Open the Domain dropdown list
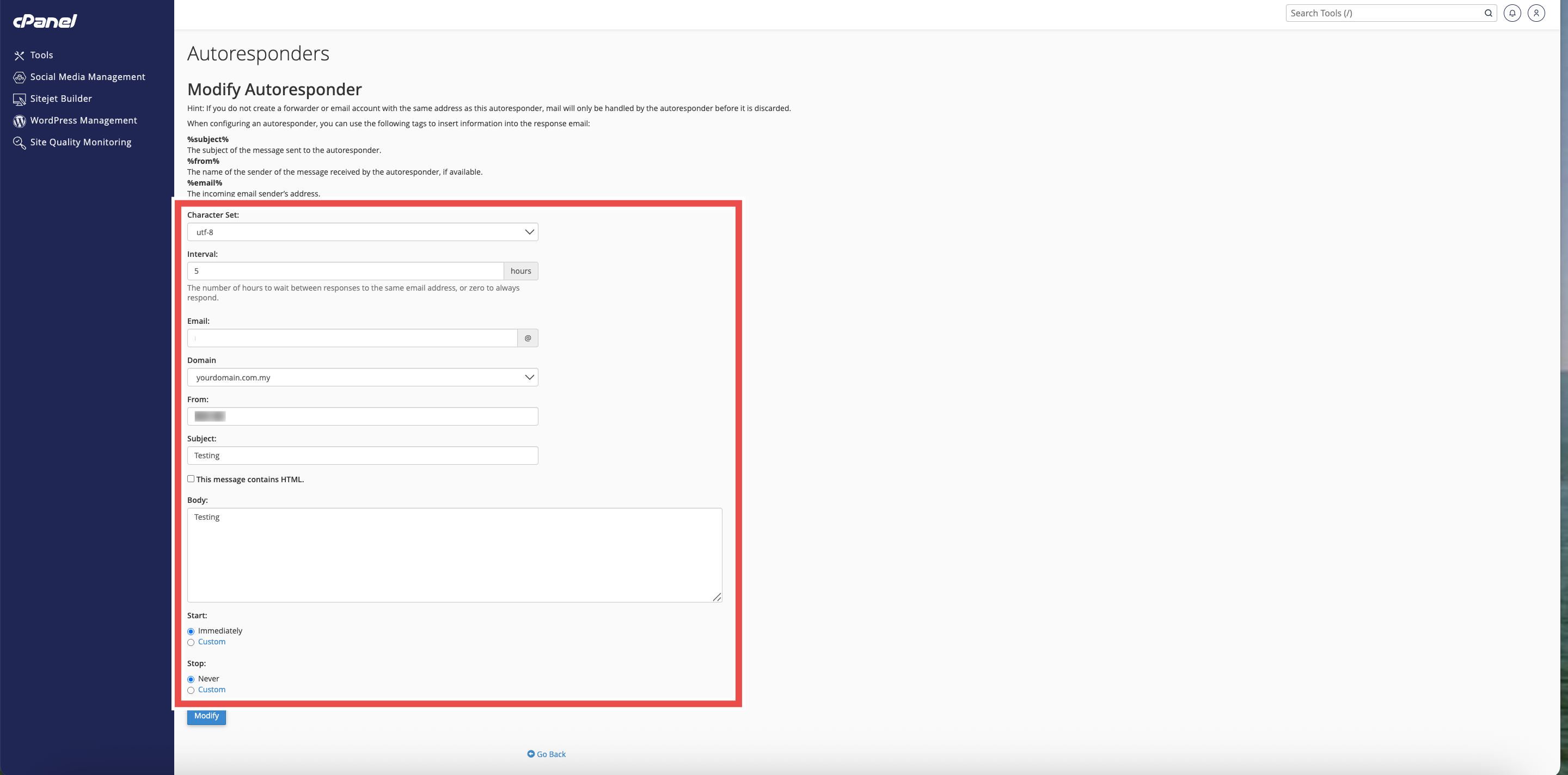 click(x=362, y=377)
